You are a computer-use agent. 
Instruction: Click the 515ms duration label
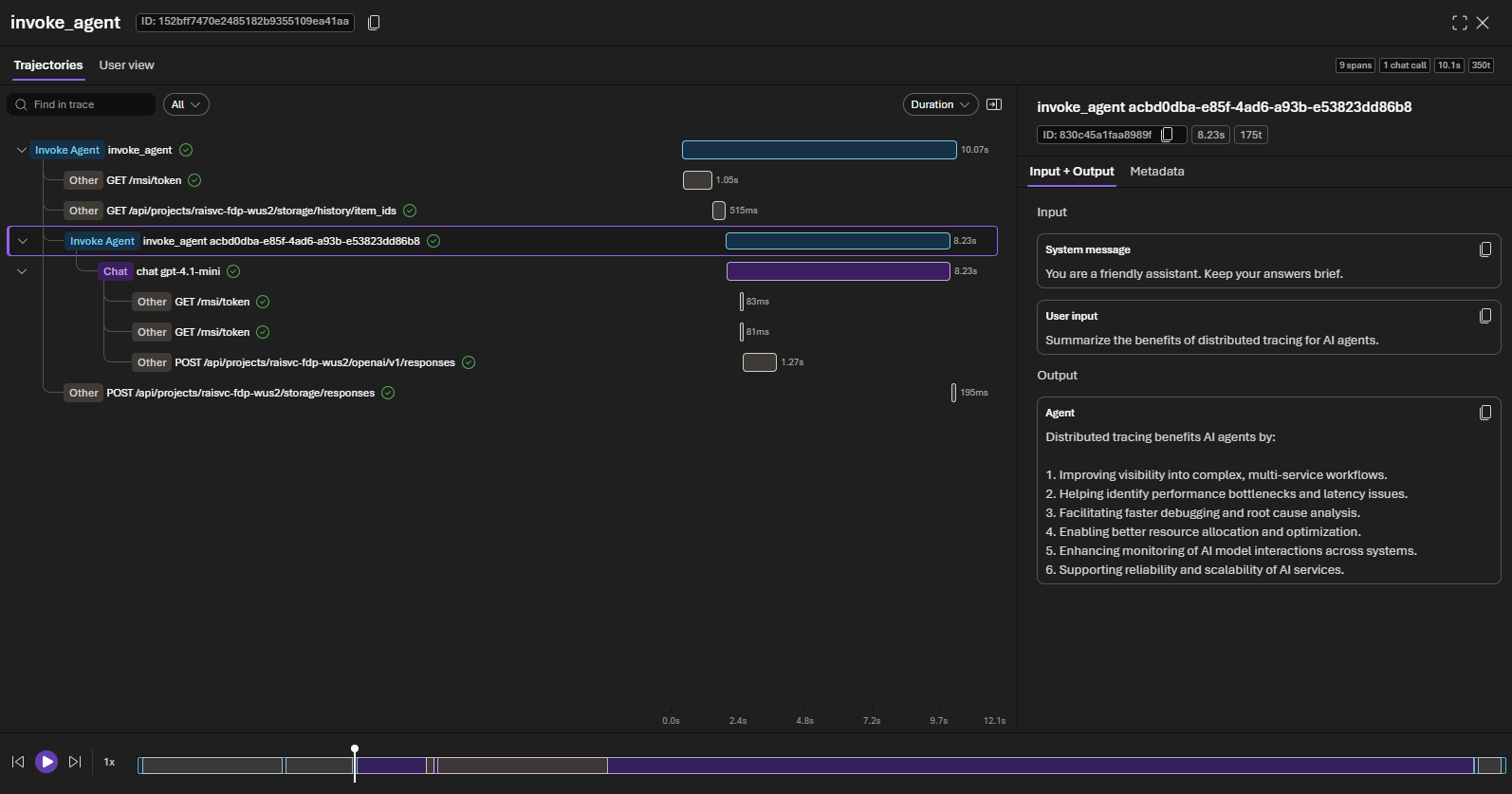pyautogui.click(x=744, y=211)
